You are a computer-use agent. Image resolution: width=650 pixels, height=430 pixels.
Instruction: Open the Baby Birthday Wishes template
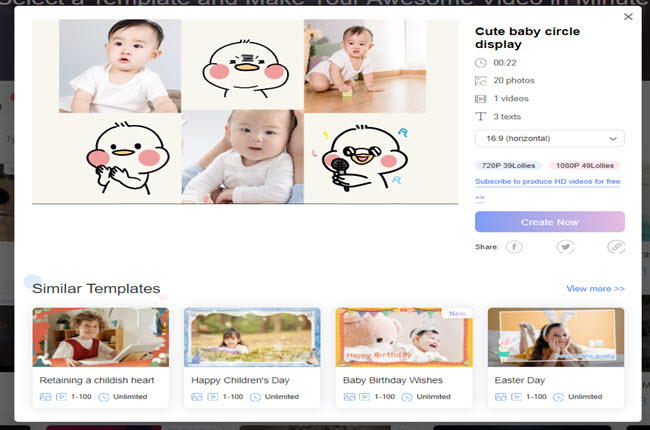point(403,337)
